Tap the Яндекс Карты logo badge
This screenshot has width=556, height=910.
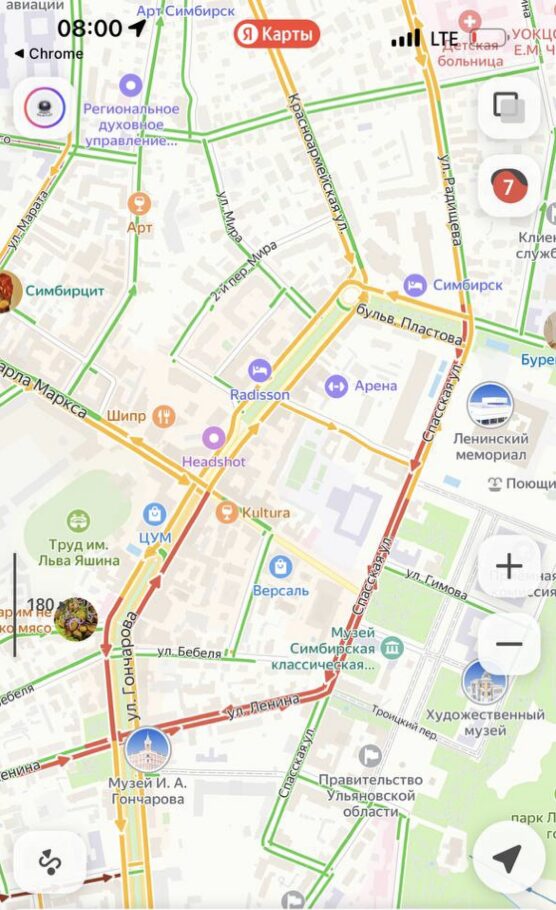277,34
